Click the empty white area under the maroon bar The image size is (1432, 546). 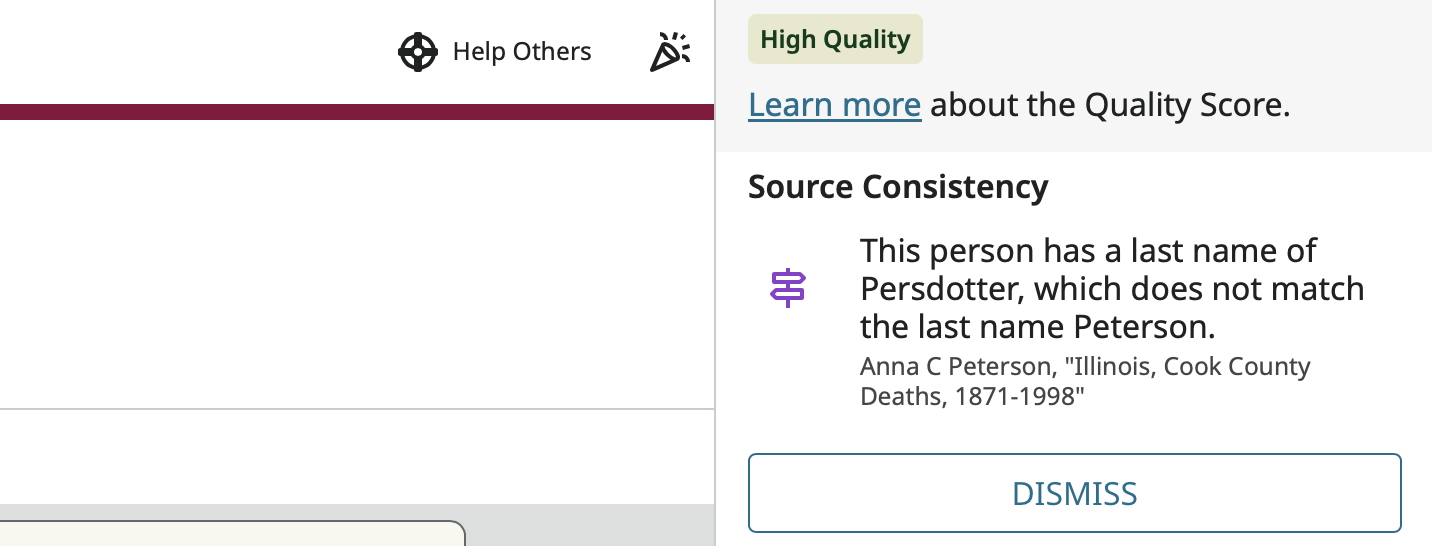pos(356,260)
